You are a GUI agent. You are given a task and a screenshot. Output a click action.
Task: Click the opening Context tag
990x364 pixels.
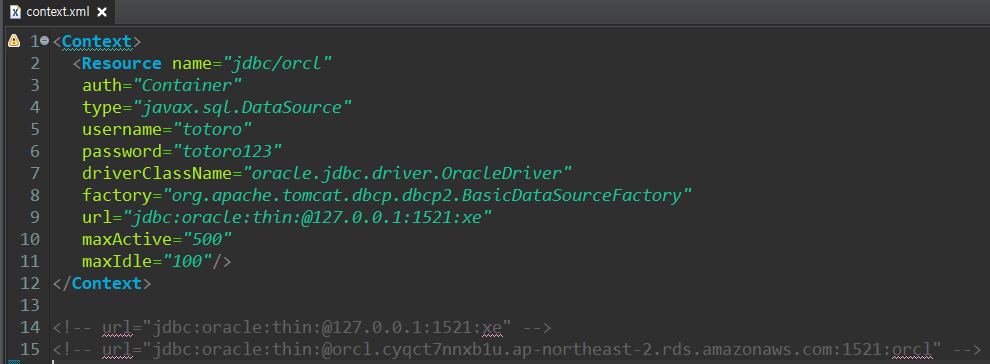(97, 42)
